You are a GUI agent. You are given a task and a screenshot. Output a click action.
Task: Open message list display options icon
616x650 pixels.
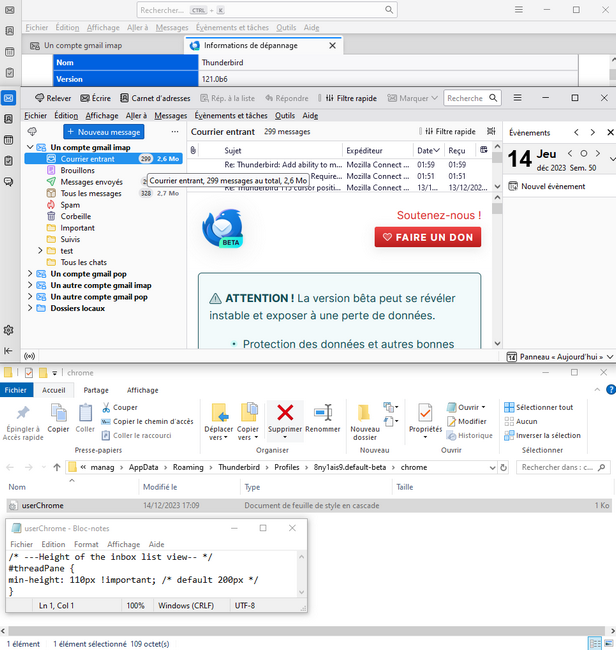coord(491,131)
